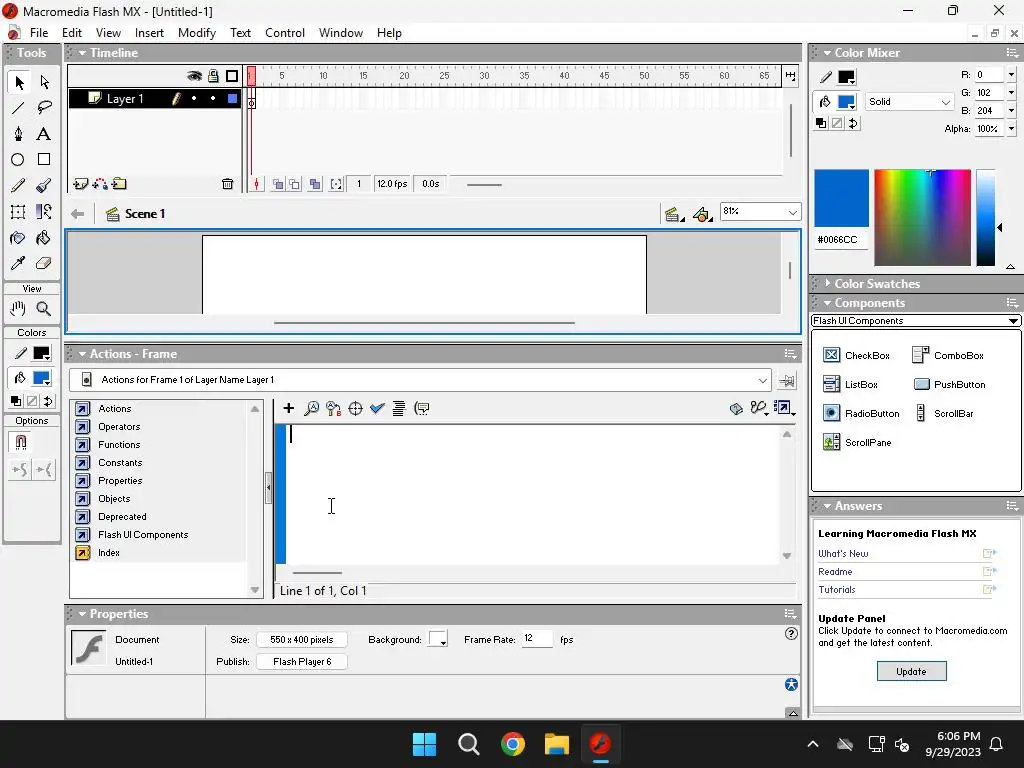Toggle pin current script button

tap(787, 381)
